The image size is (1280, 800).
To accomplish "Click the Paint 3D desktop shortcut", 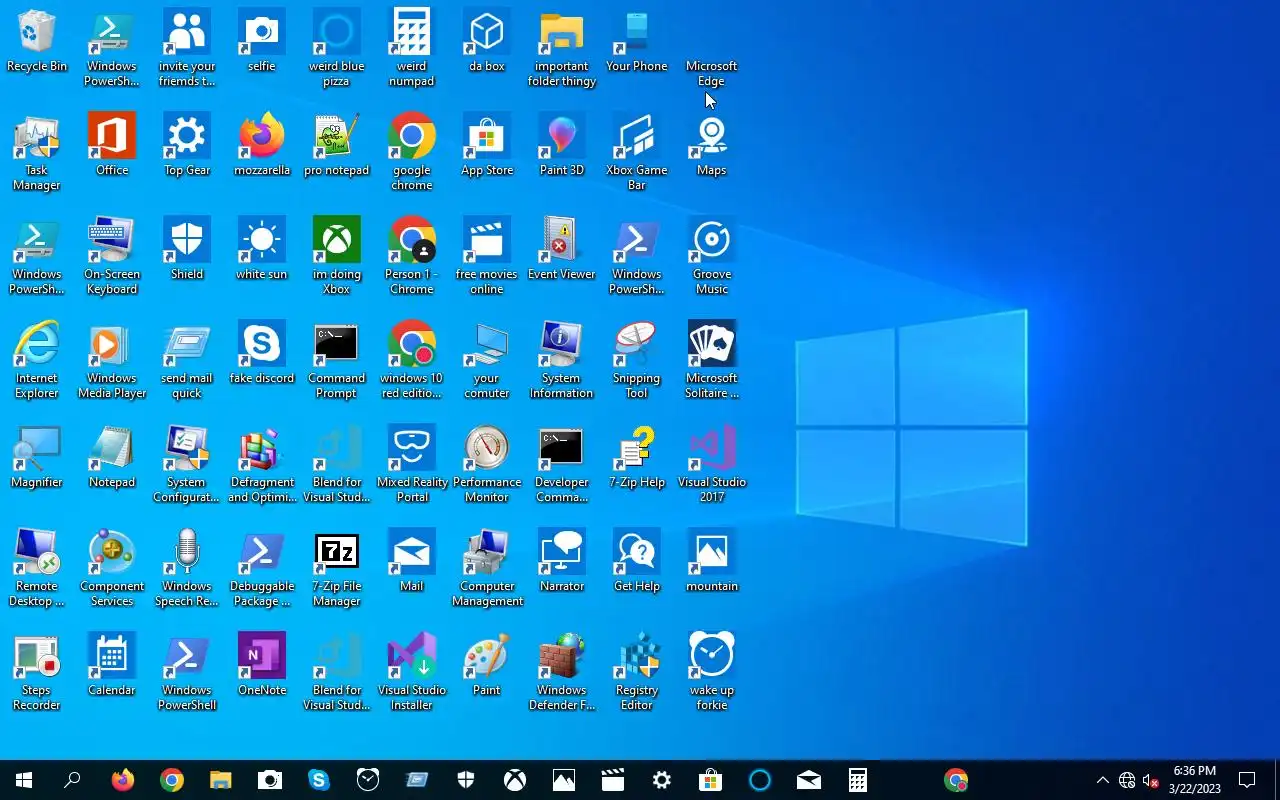I will click(562, 145).
